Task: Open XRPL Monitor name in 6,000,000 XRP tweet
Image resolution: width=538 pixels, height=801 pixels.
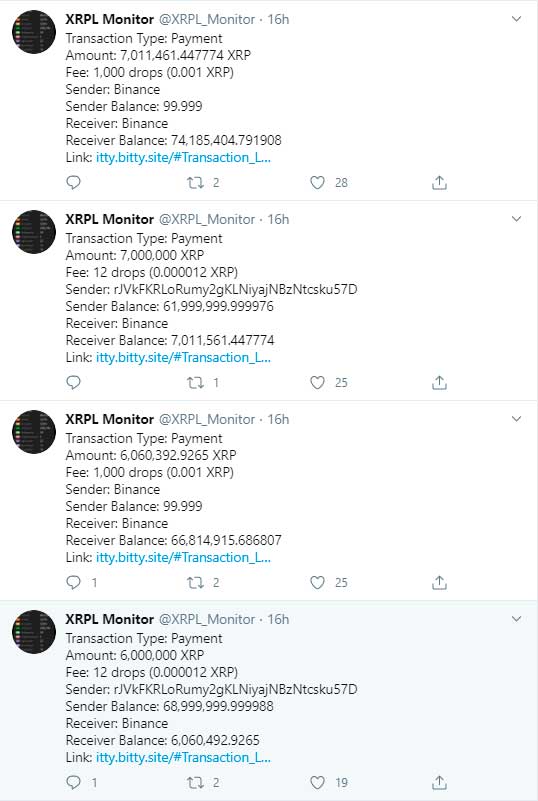Action: [109, 619]
